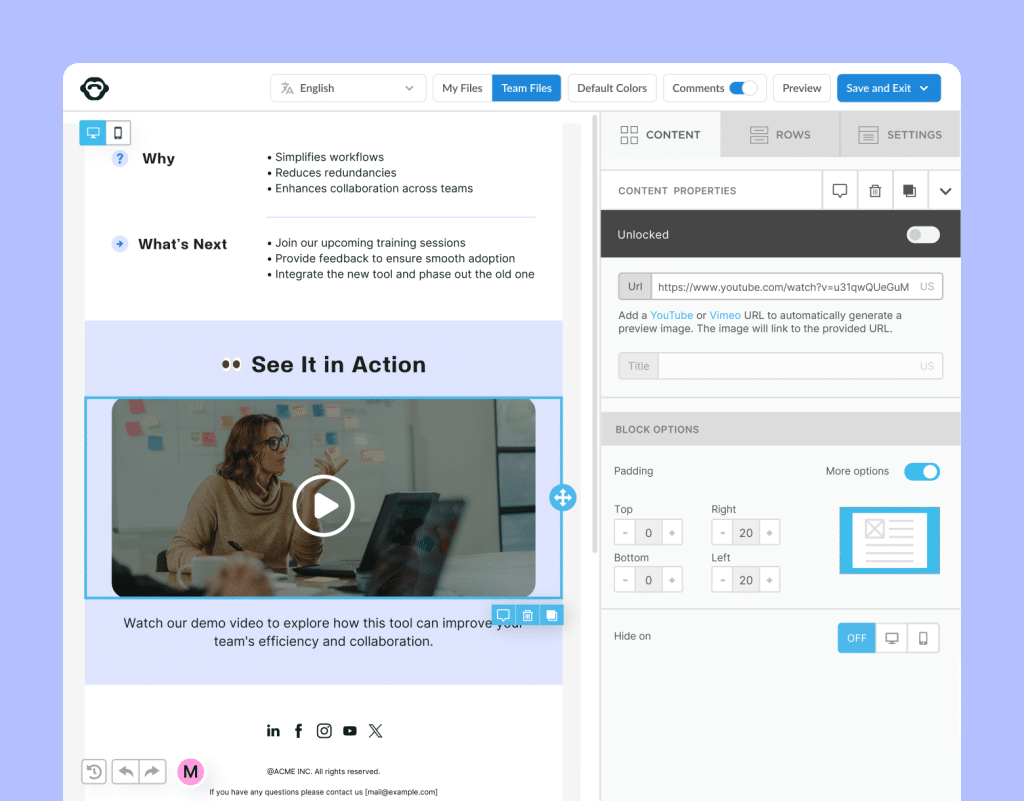Open the Settings tab
The image size is (1024, 801).
pyautogui.click(x=899, y=134)
